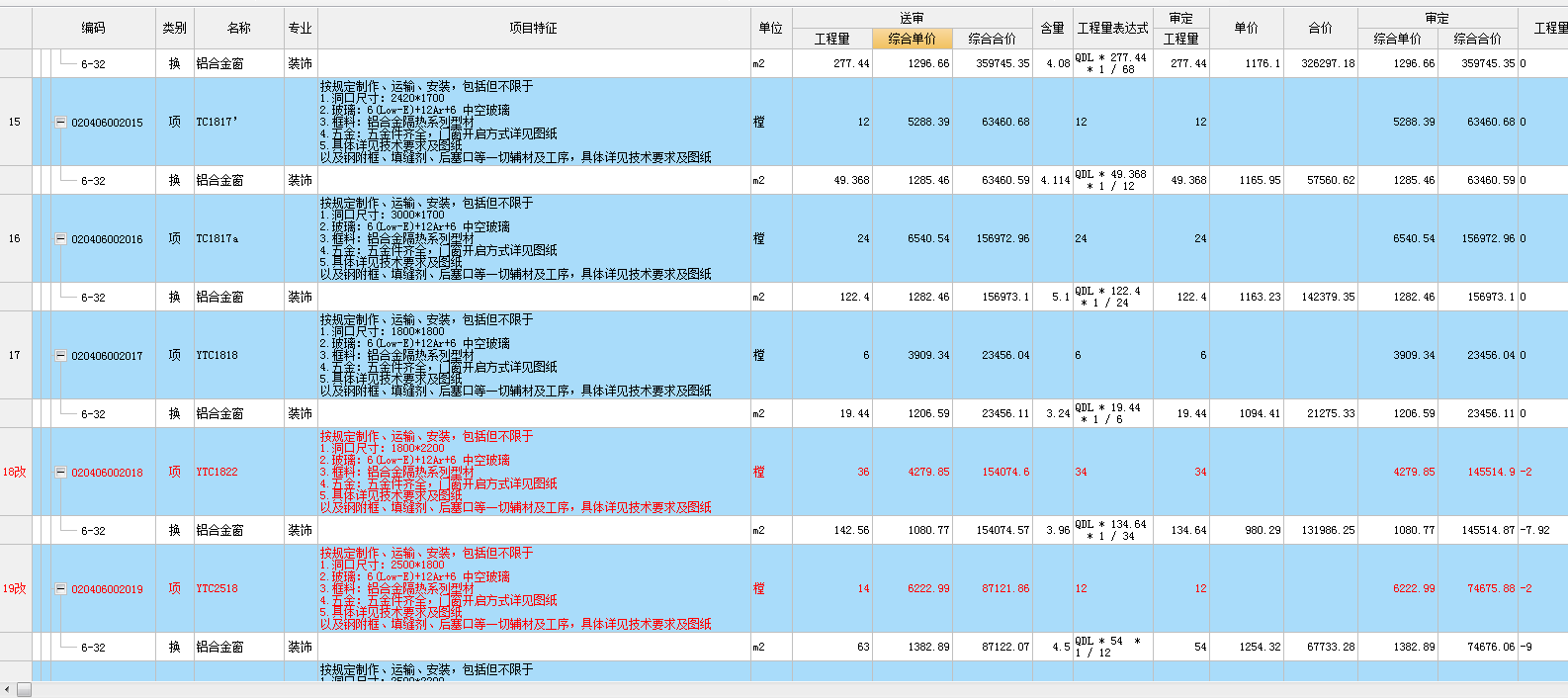Select row header 18改
Image resolution: width=1568 pixels, height=699 pixels.
click(x=15, y=473)
